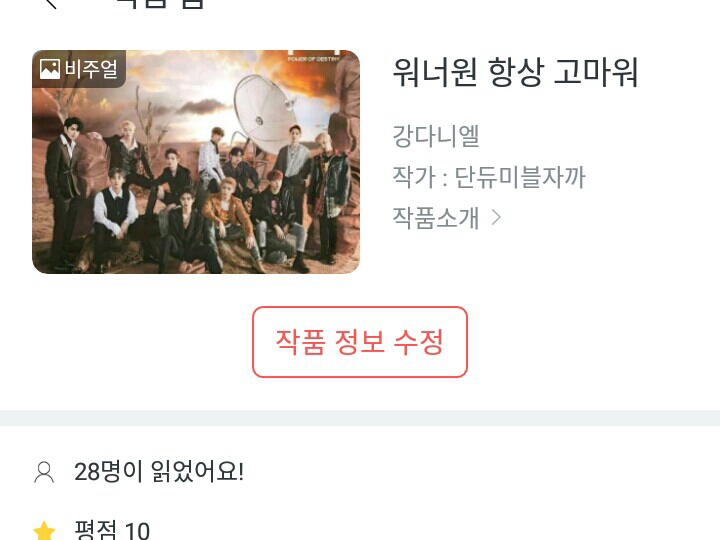The width and height of the screenshot is (720, 540).
Task: Tap the 작가 label before the author name
Action: (x=414, y=177)
